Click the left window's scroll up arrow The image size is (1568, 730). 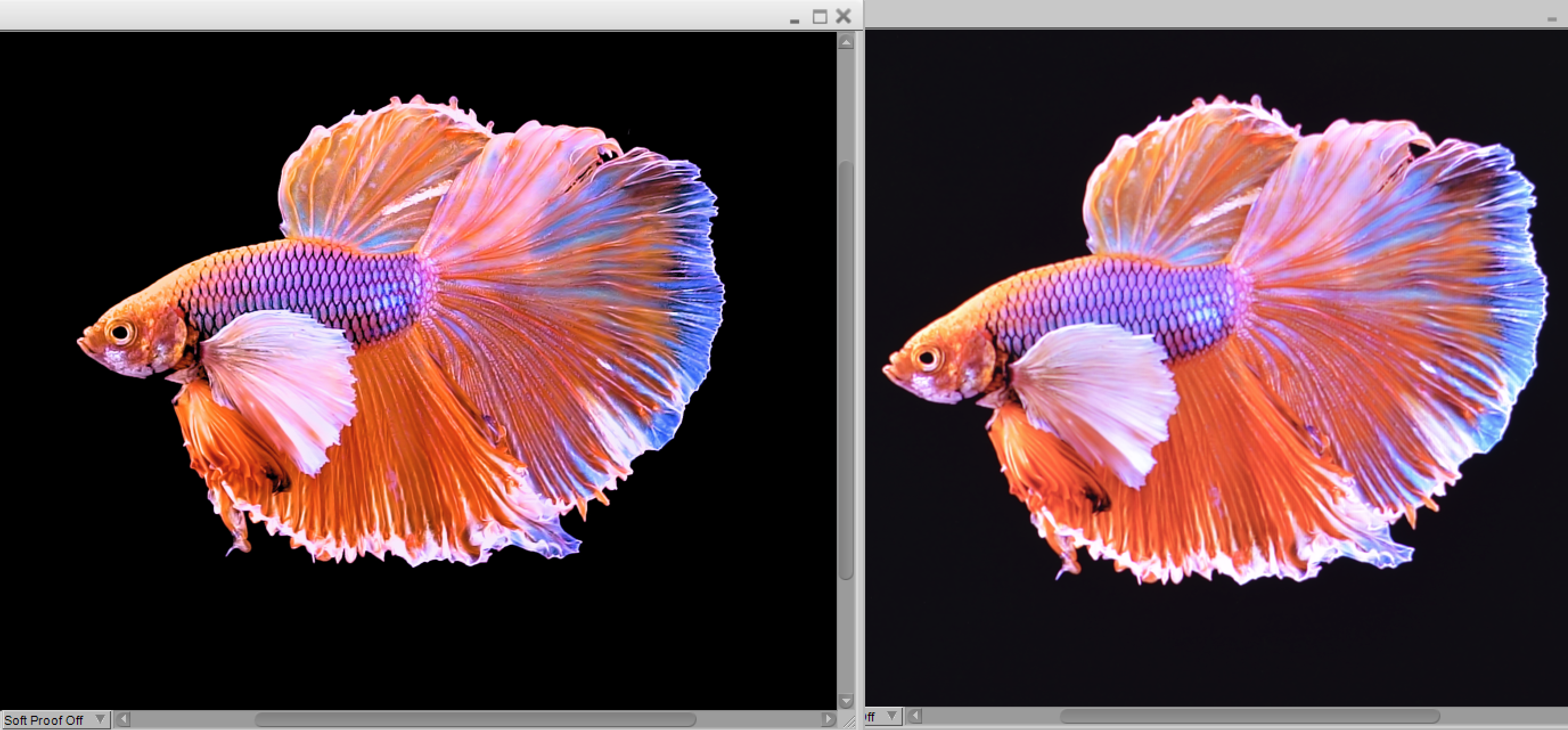click(845, 42)
